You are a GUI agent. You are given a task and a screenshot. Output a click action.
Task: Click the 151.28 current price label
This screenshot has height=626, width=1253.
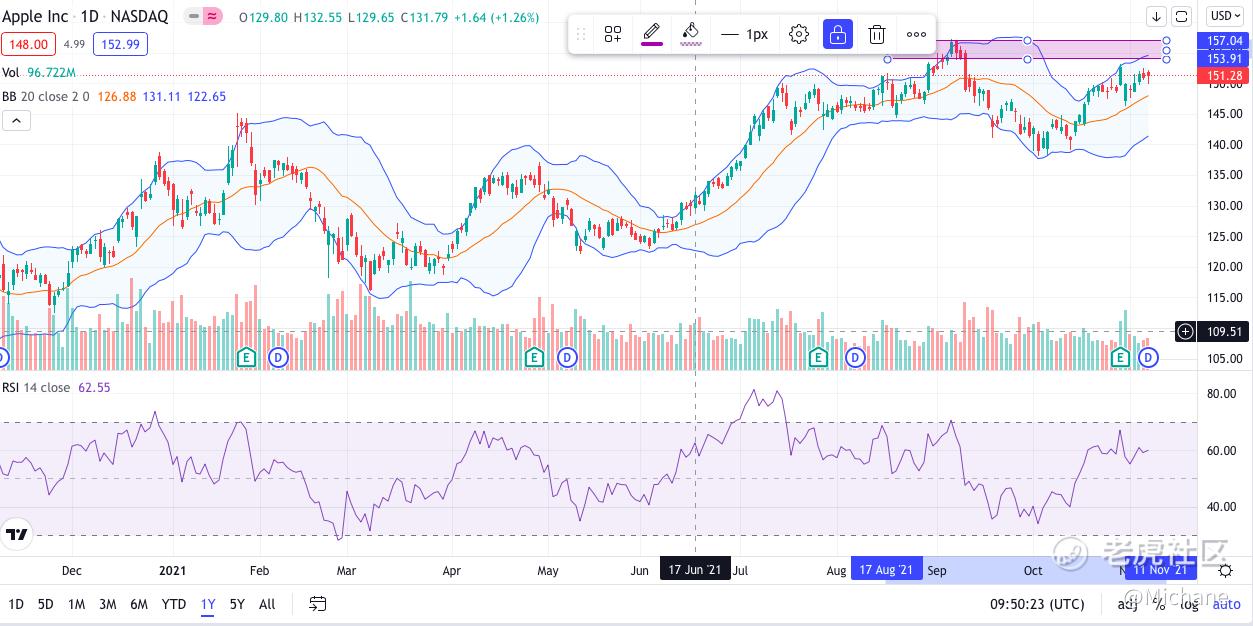(x=1224, y=76)
